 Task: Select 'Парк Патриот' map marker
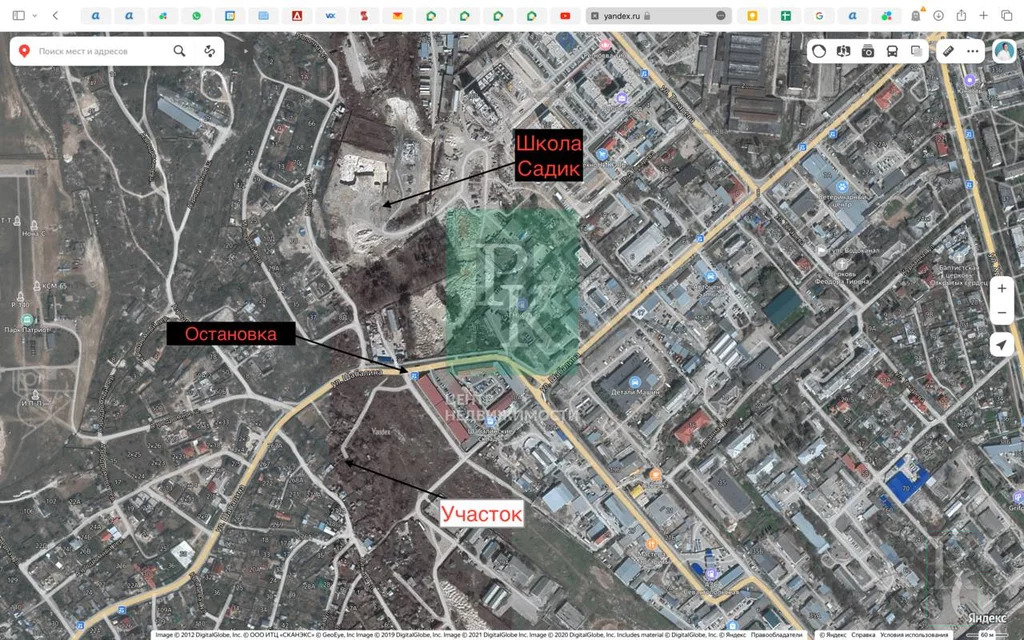pos(27,320)
